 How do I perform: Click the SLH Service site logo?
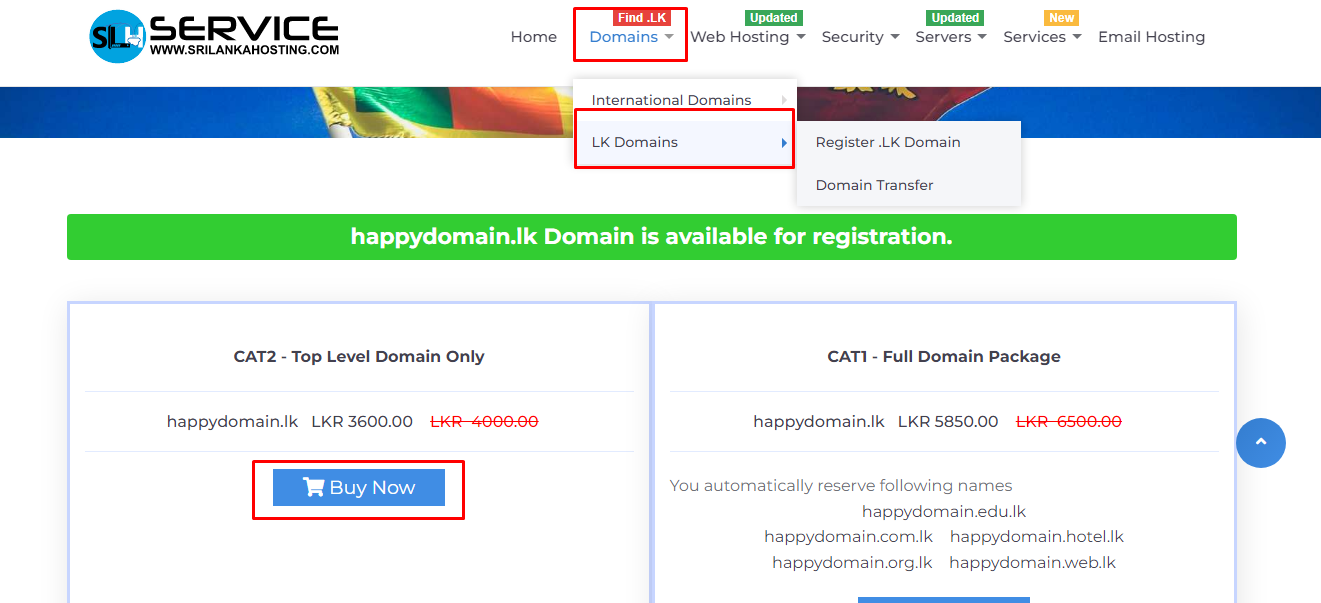[x=214, y=37]
